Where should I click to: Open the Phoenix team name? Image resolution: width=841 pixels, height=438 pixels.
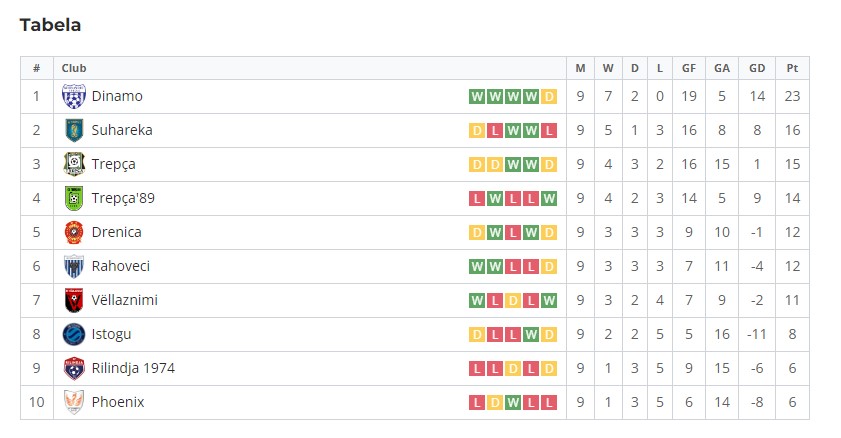point(118,402)
